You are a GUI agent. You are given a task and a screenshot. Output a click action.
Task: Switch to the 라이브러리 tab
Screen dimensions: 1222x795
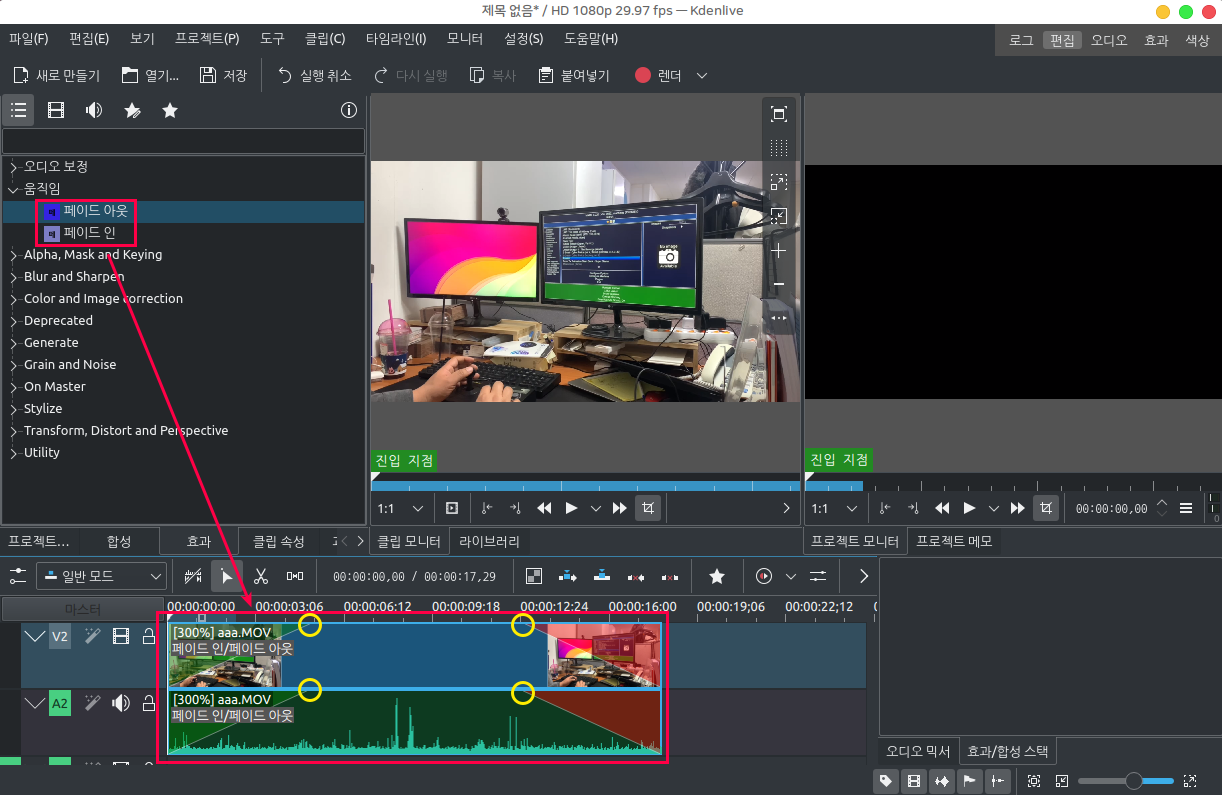489,541
